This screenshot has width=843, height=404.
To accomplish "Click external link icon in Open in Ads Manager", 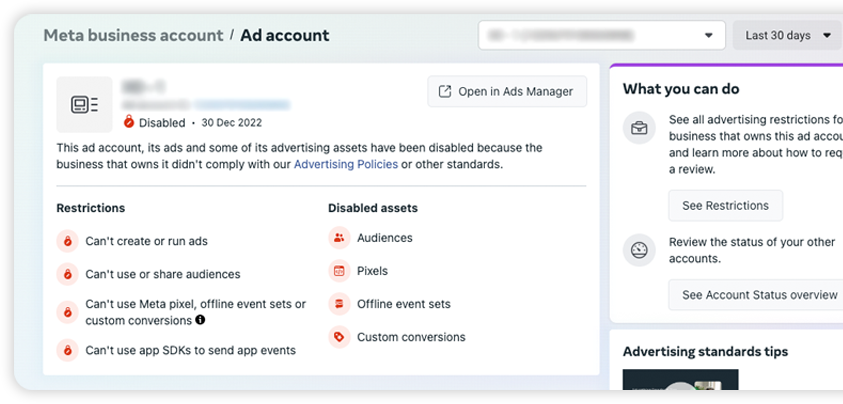I will click(x=445, y=91).
